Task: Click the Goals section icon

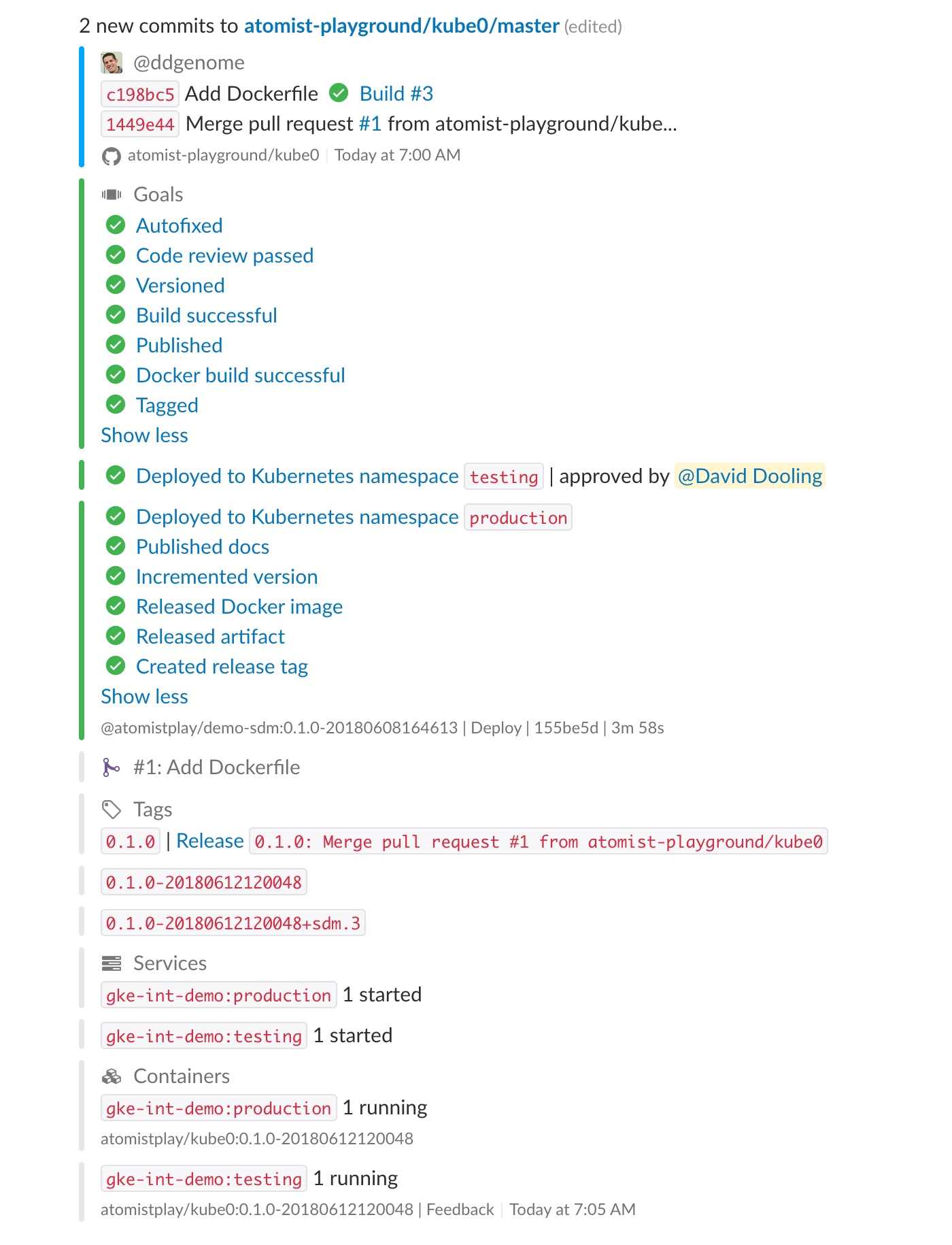Action: coord(112,195)
